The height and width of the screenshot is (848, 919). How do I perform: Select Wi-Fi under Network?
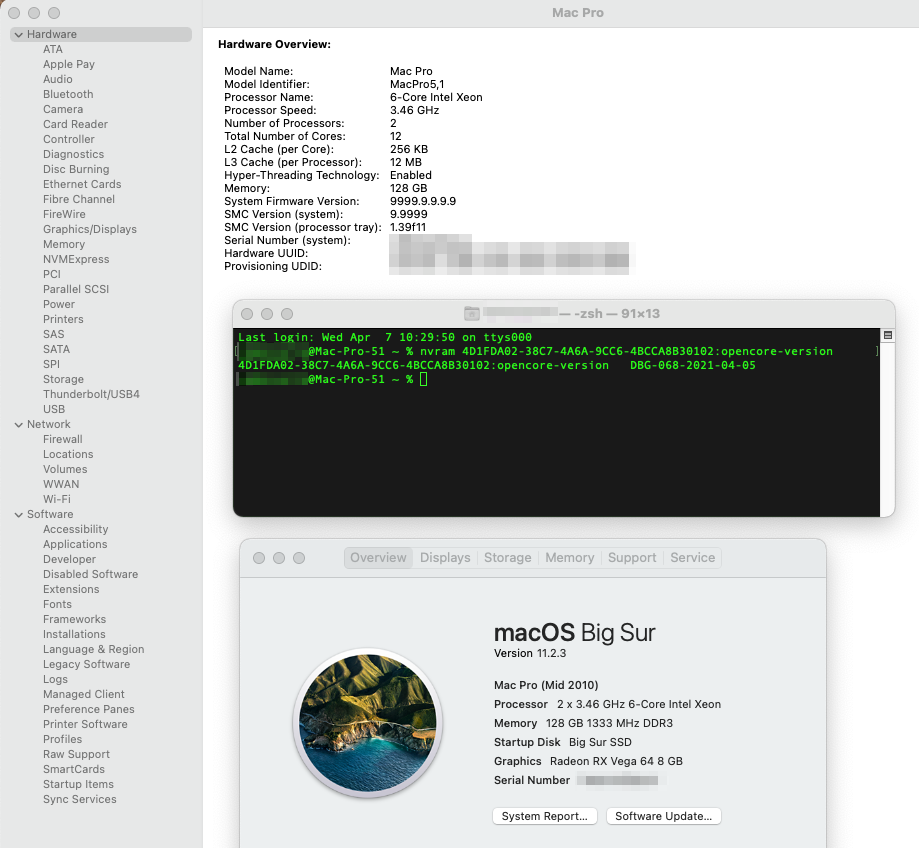click(56, 499)
